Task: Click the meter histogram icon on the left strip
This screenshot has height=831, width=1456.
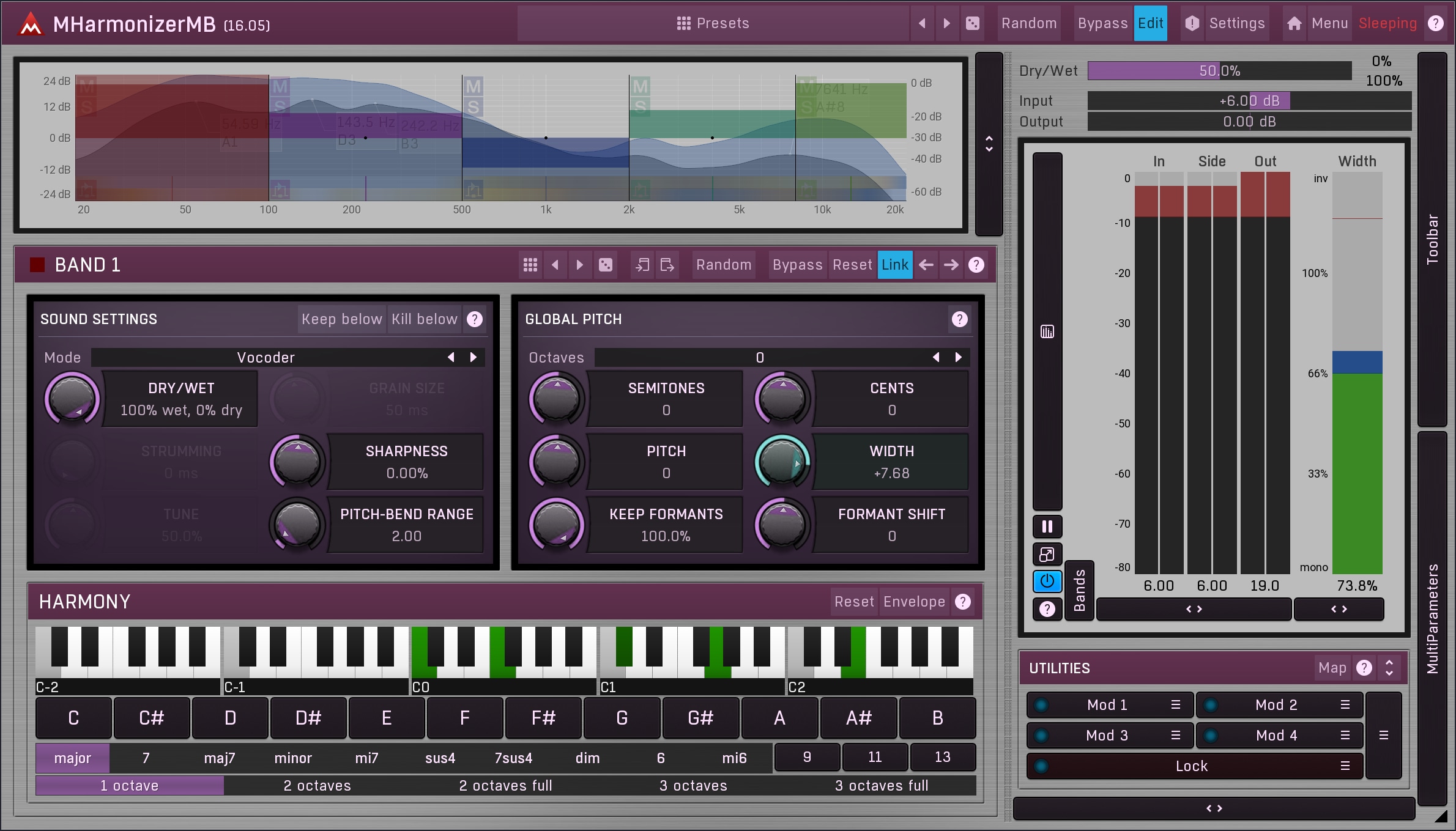Action: 1047,332
